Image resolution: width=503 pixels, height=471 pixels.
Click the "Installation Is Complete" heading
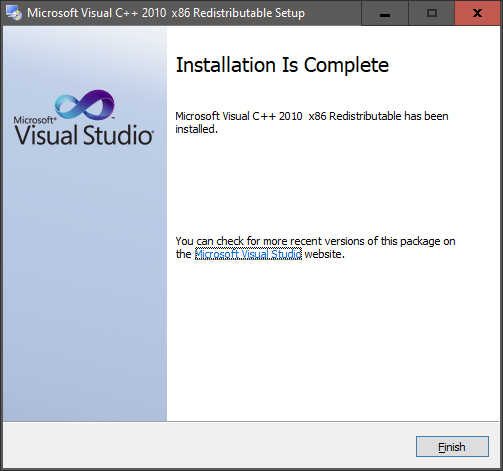coord(282,65)
